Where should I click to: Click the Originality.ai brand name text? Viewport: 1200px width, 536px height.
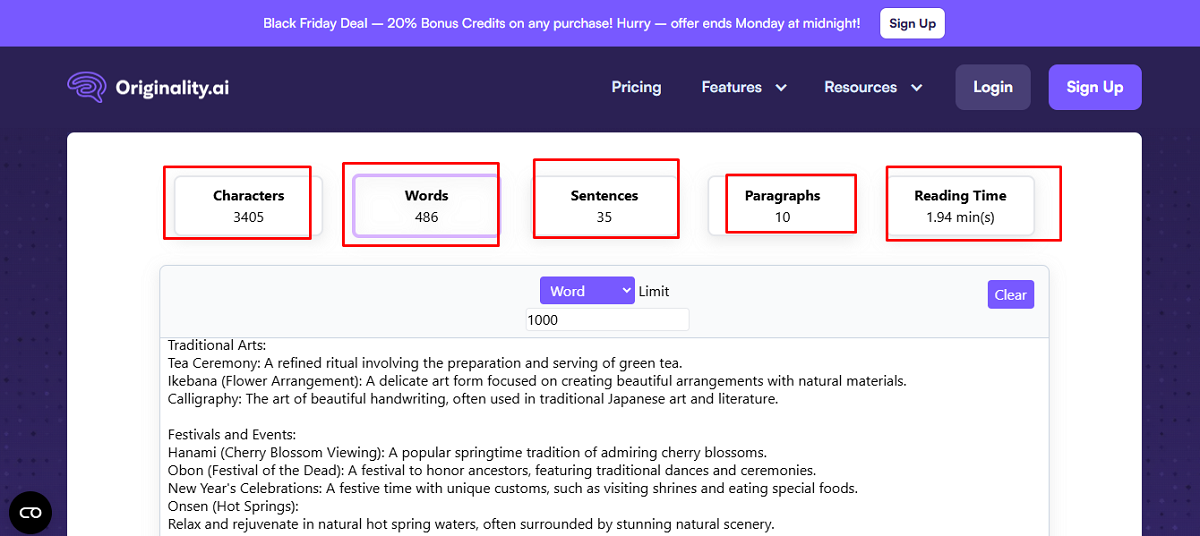tap(172, 88)
